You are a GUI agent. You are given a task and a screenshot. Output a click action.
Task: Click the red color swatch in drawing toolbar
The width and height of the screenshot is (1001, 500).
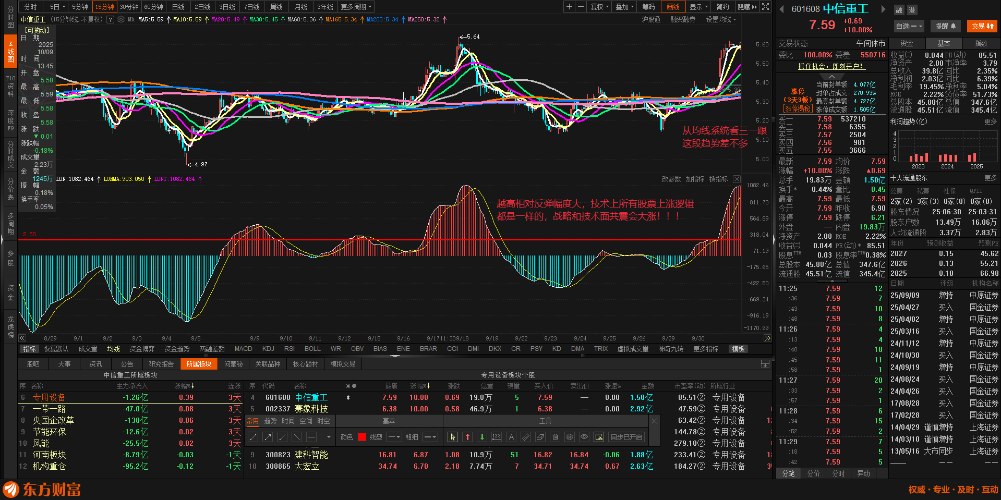pos(362,437)
